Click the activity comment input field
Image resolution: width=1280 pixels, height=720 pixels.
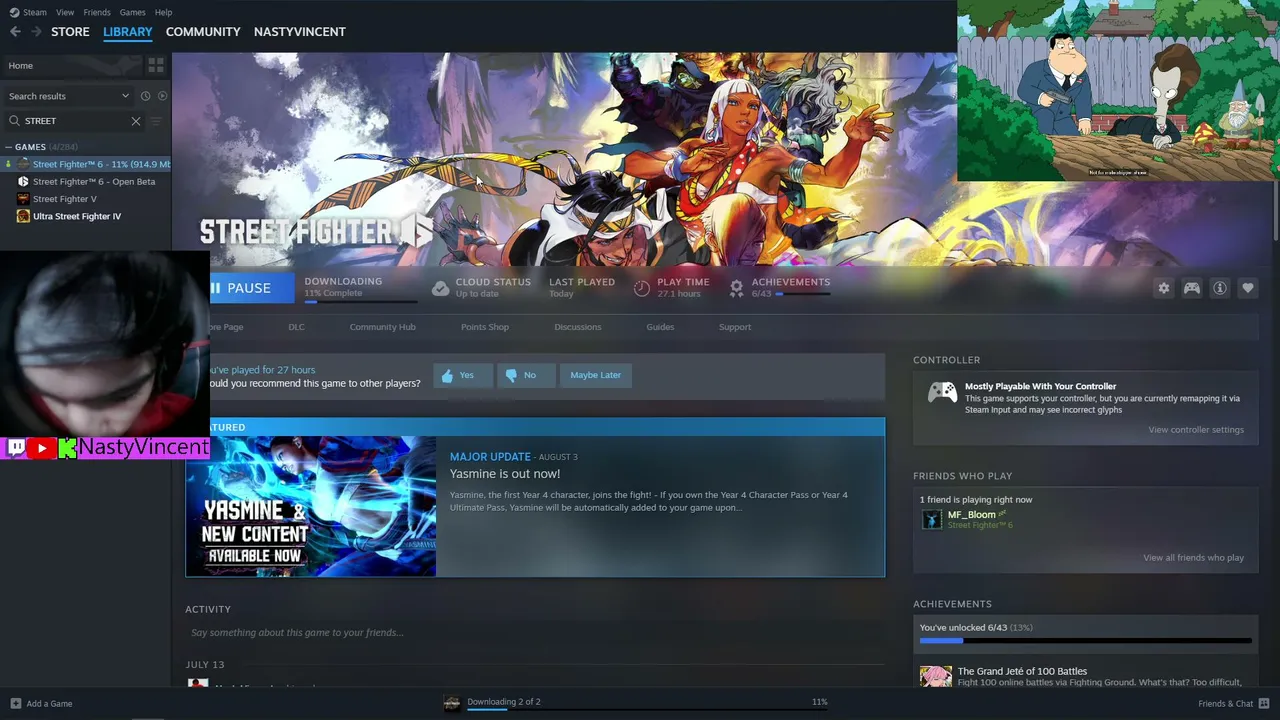pos(535,633)
